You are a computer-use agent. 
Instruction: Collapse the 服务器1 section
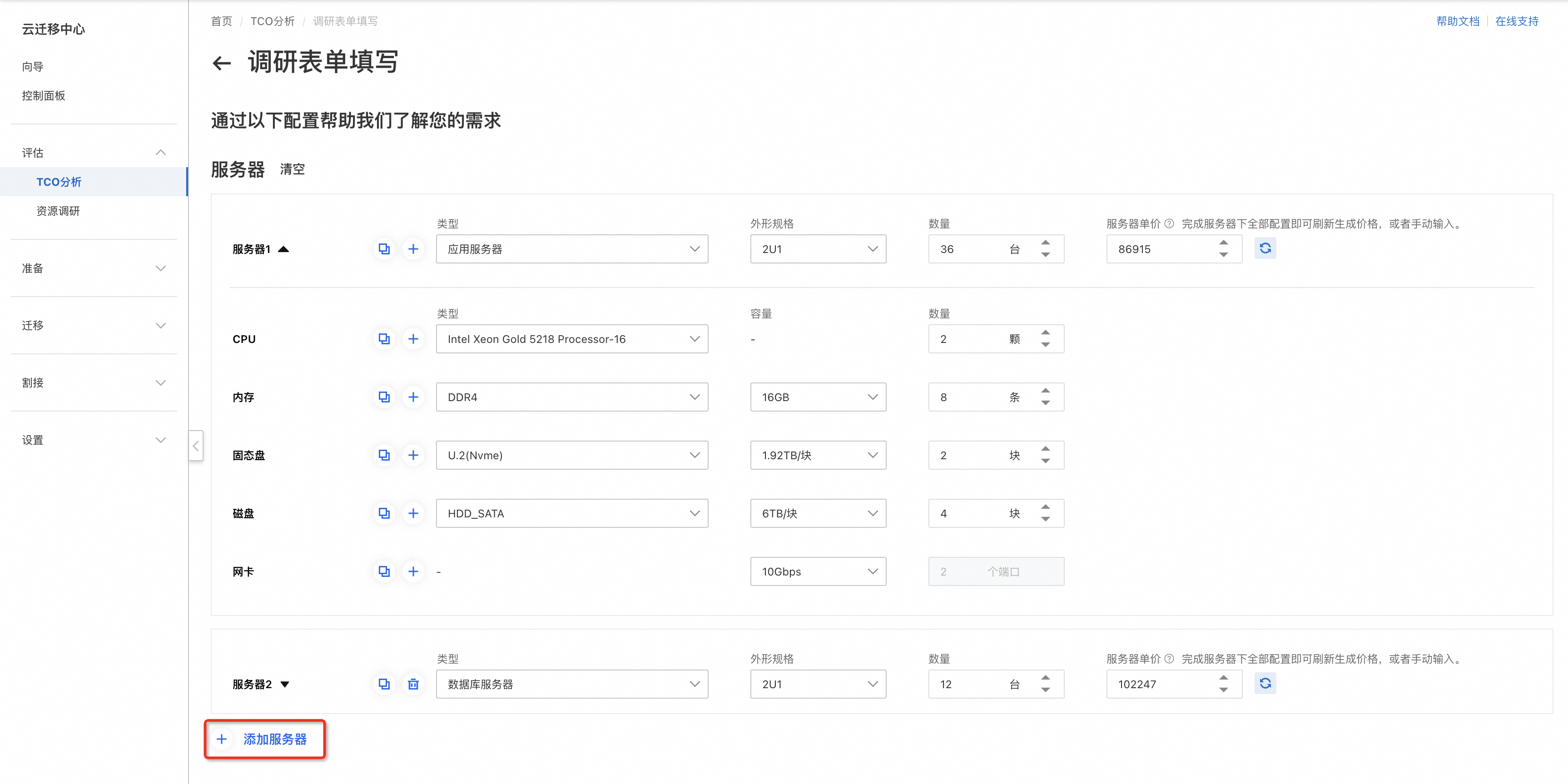click(x=283, y=249)
